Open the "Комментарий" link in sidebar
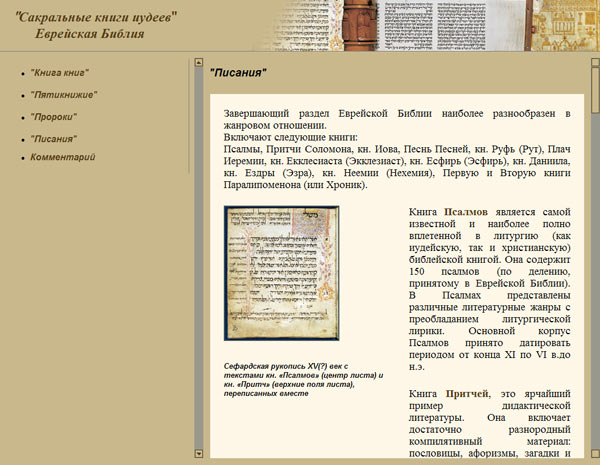This screenshot has height=465, width=600. [63, 157]
